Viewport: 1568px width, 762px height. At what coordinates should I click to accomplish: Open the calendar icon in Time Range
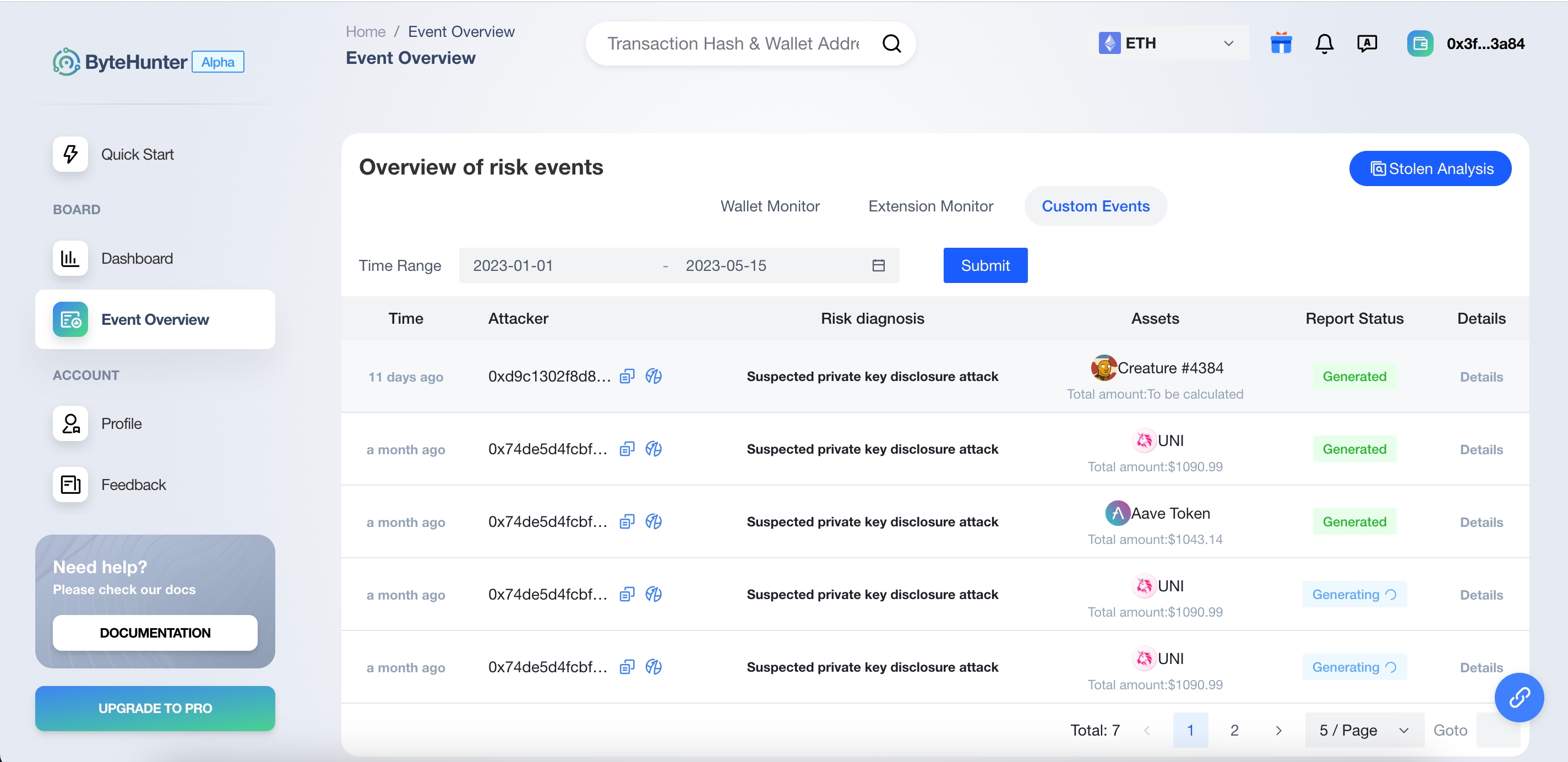point(878,265)
